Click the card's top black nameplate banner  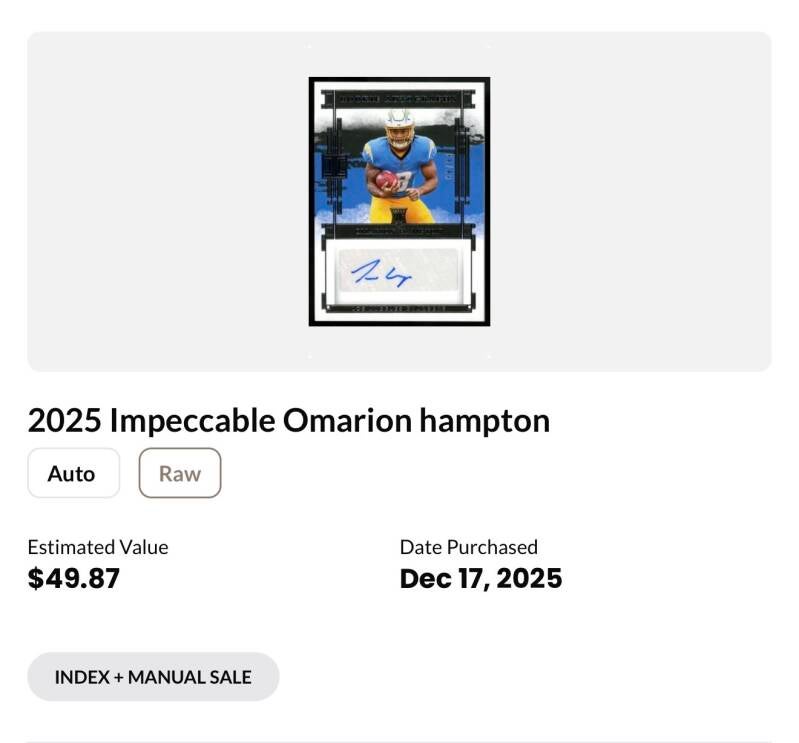pyautogui.click(x=399, y=98)
